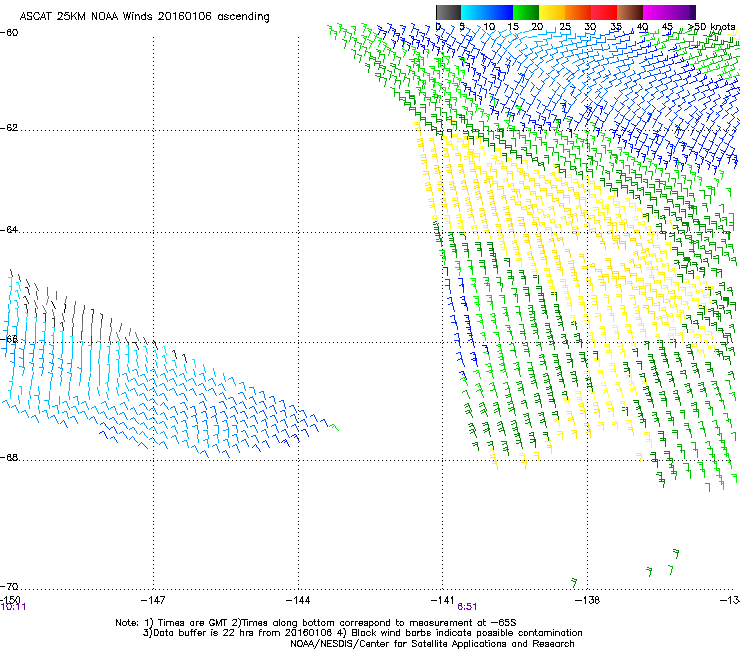
Task: Click the magenta 40-45 knots legend swatch
Action: tap(656, 12)
